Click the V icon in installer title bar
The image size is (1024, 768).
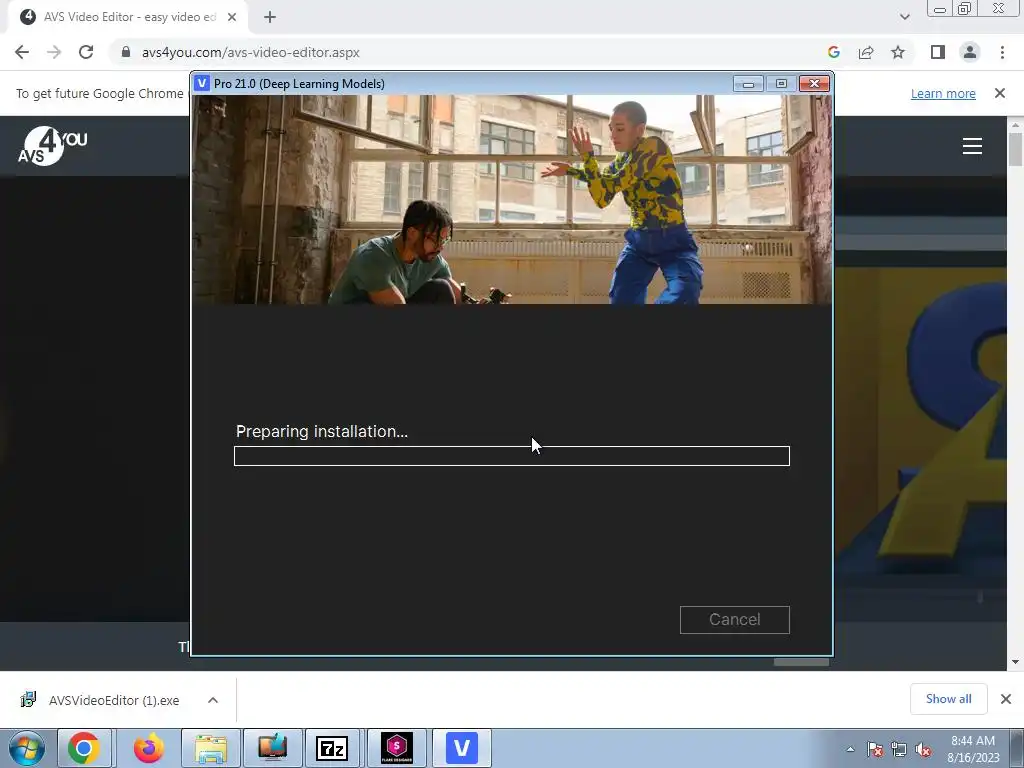coord(202,84)
